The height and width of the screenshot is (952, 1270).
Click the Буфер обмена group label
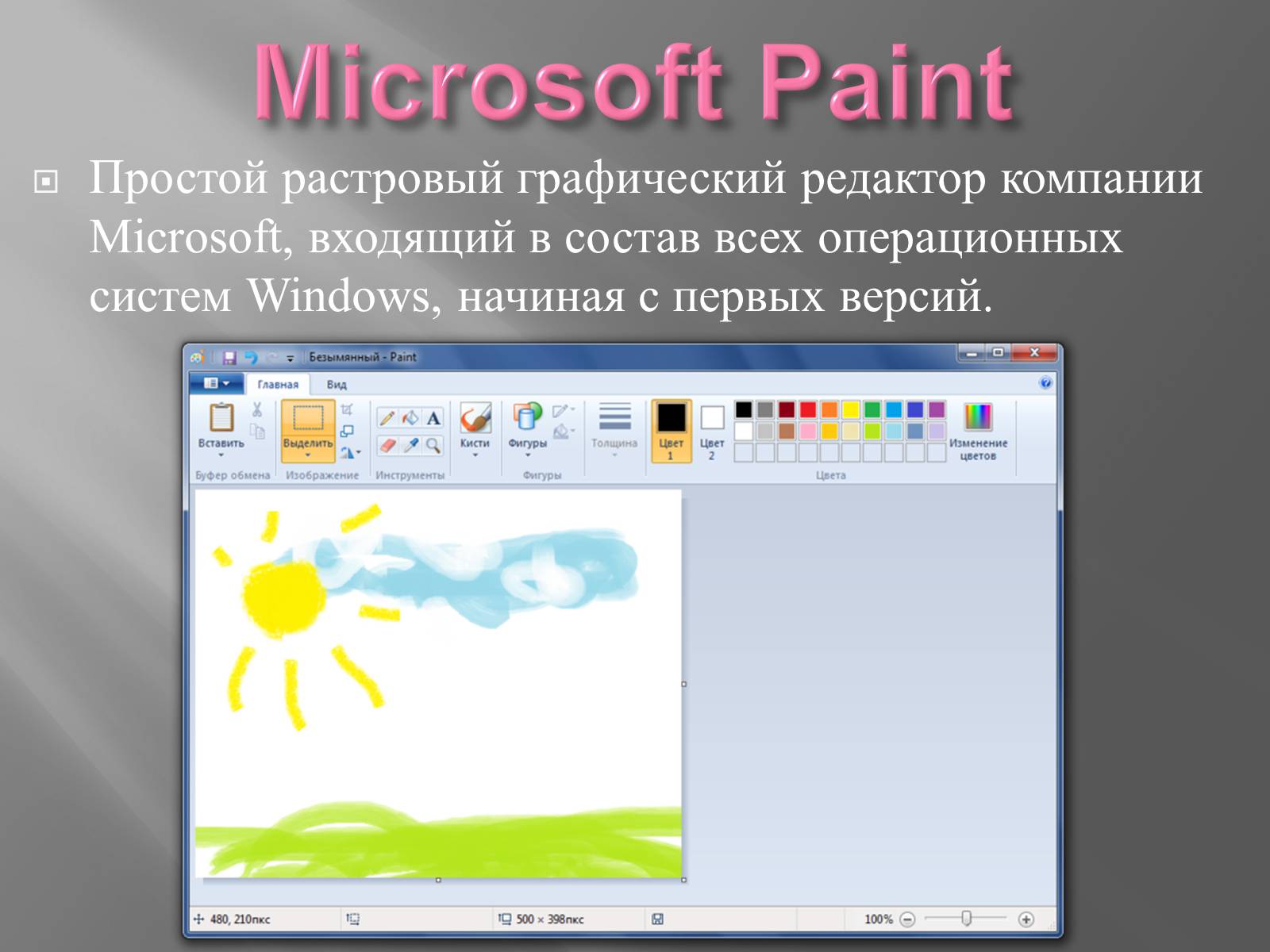click(233, 475)
